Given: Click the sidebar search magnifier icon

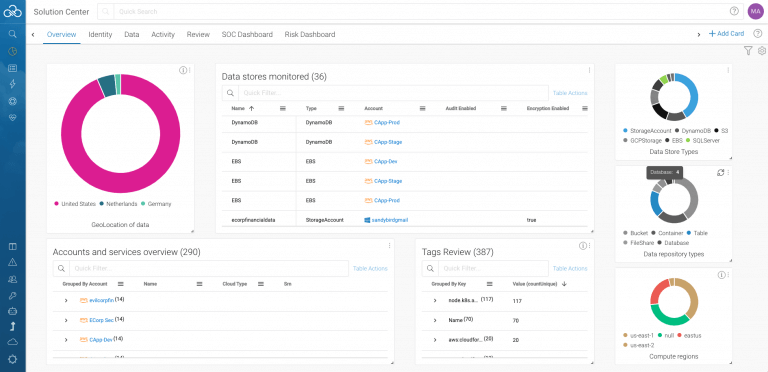Looking at the screenshot, I should coord(13,34).
